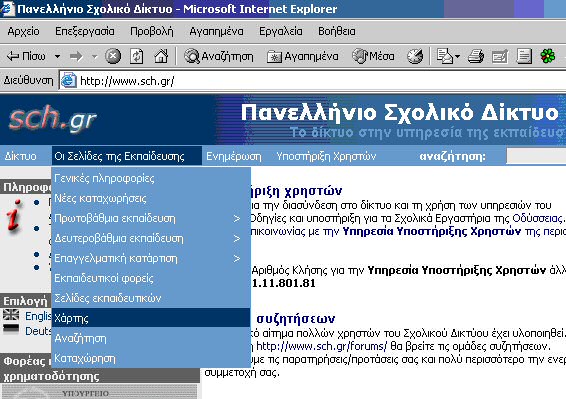Go to the Home page icon
This screenshot has height=399, width=566.
click(x=161, y=56)
